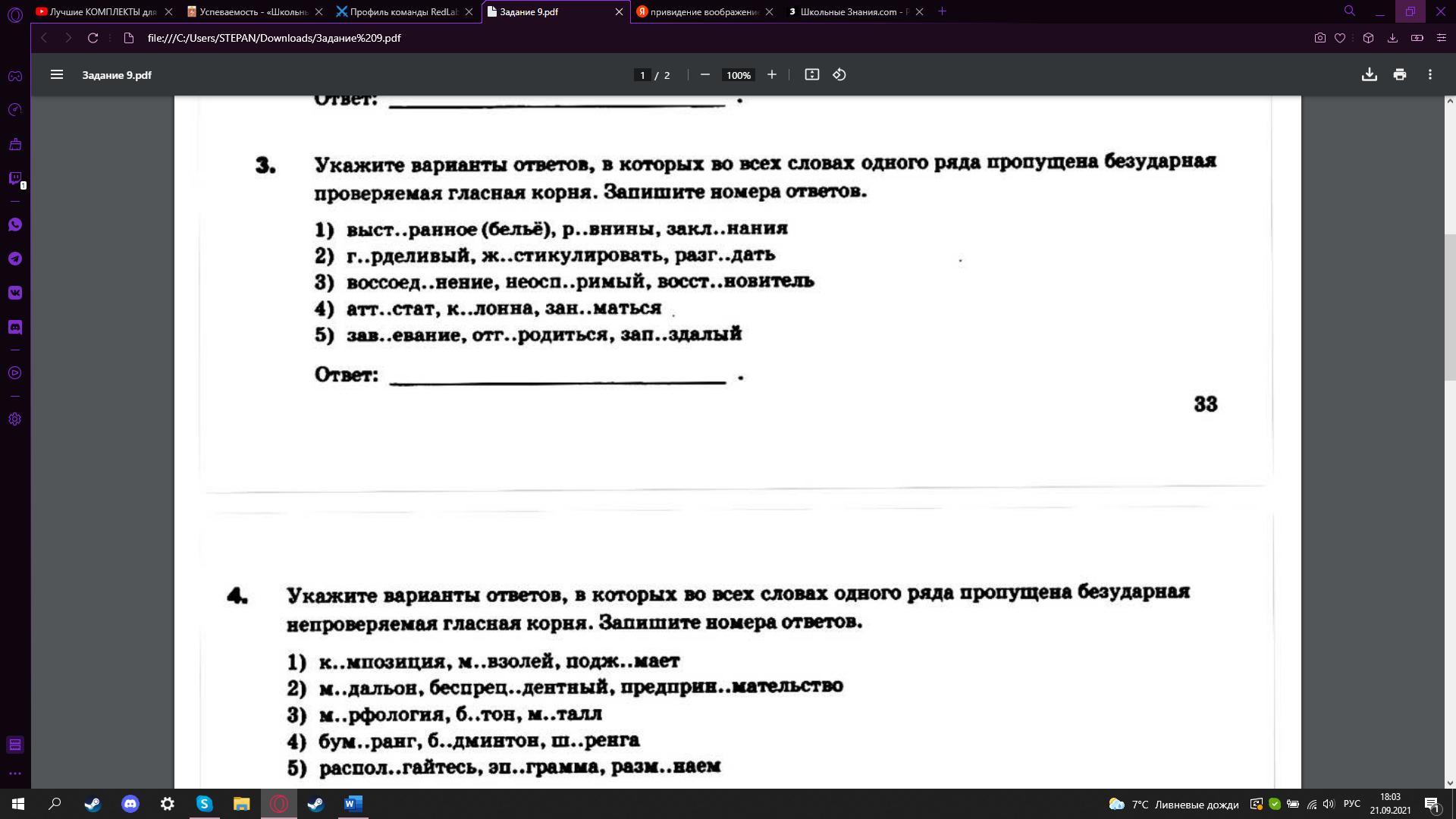This screenshot has width=1456, height=819.
Task: Open GX Control speedometer sidebar icon
Action: pyautogui.click(x=15, y=110)
